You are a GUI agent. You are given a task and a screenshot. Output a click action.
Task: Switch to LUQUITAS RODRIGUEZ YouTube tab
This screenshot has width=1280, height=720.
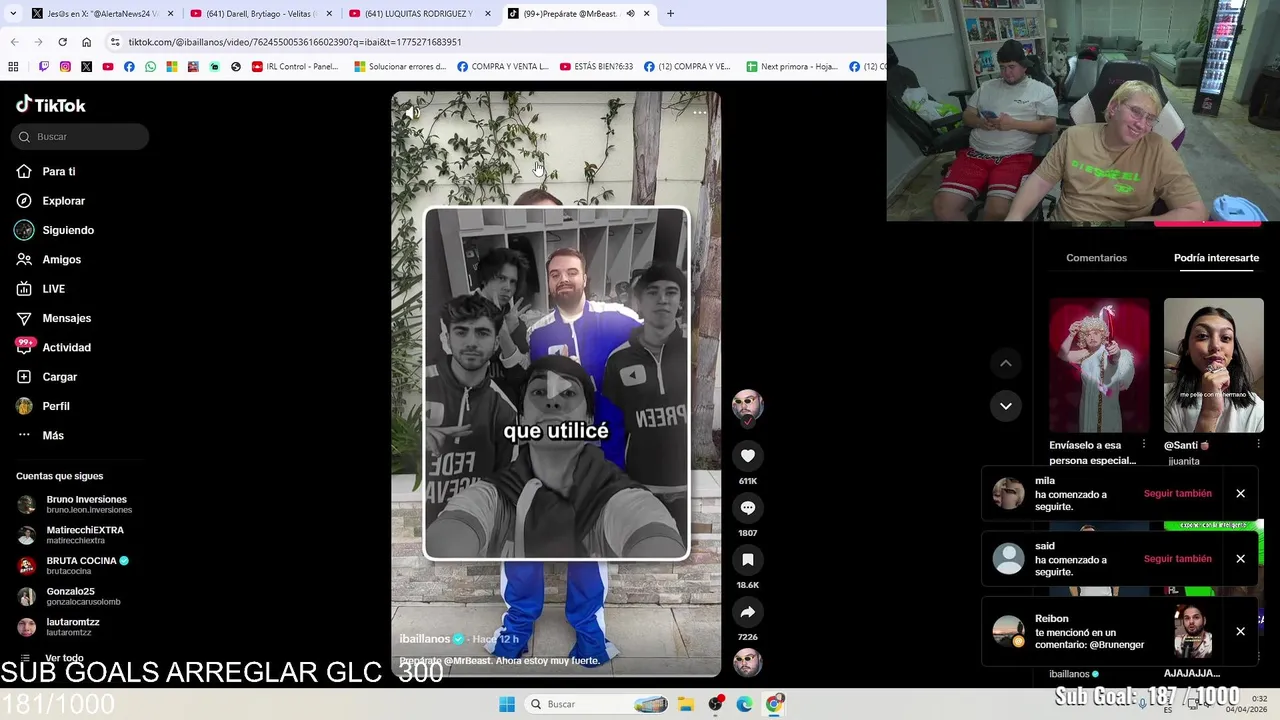click(420, 14)
